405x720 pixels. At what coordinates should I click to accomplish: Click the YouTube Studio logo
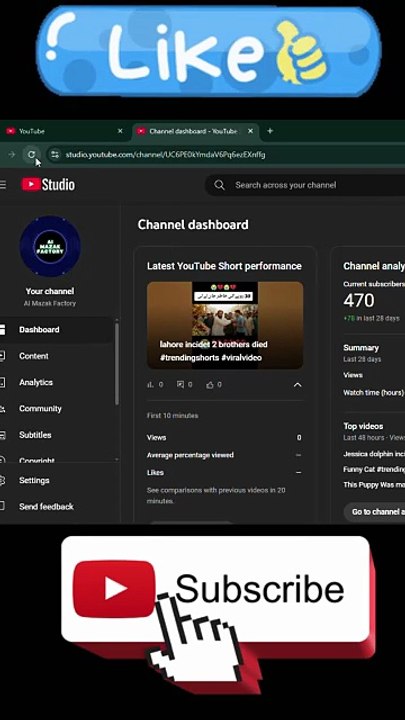[48, 185]
